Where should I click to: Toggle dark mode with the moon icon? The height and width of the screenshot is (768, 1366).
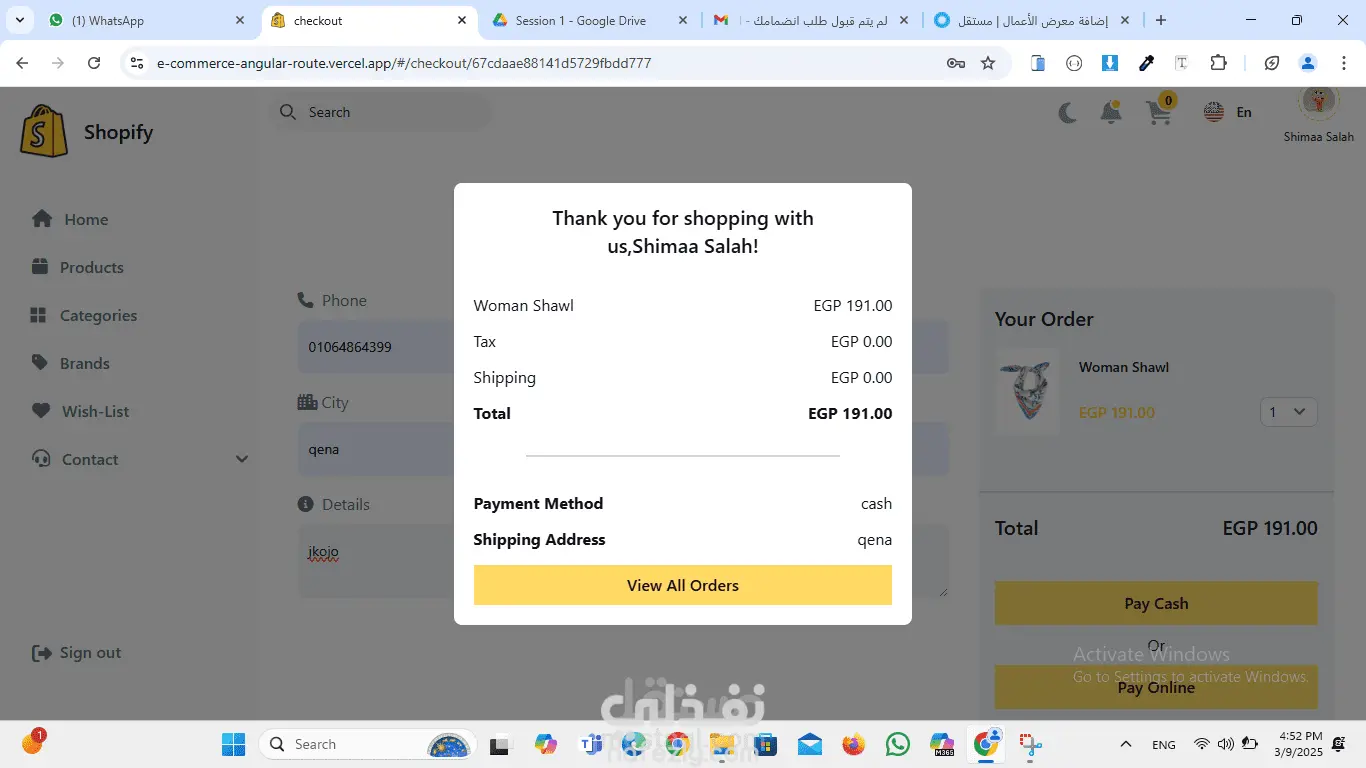1068,113
